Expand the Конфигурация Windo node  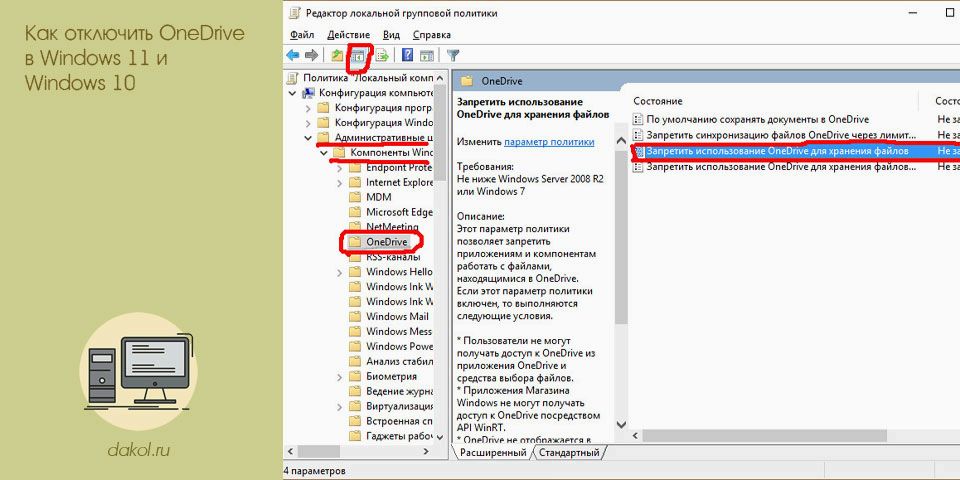click(x=309, y=122)
